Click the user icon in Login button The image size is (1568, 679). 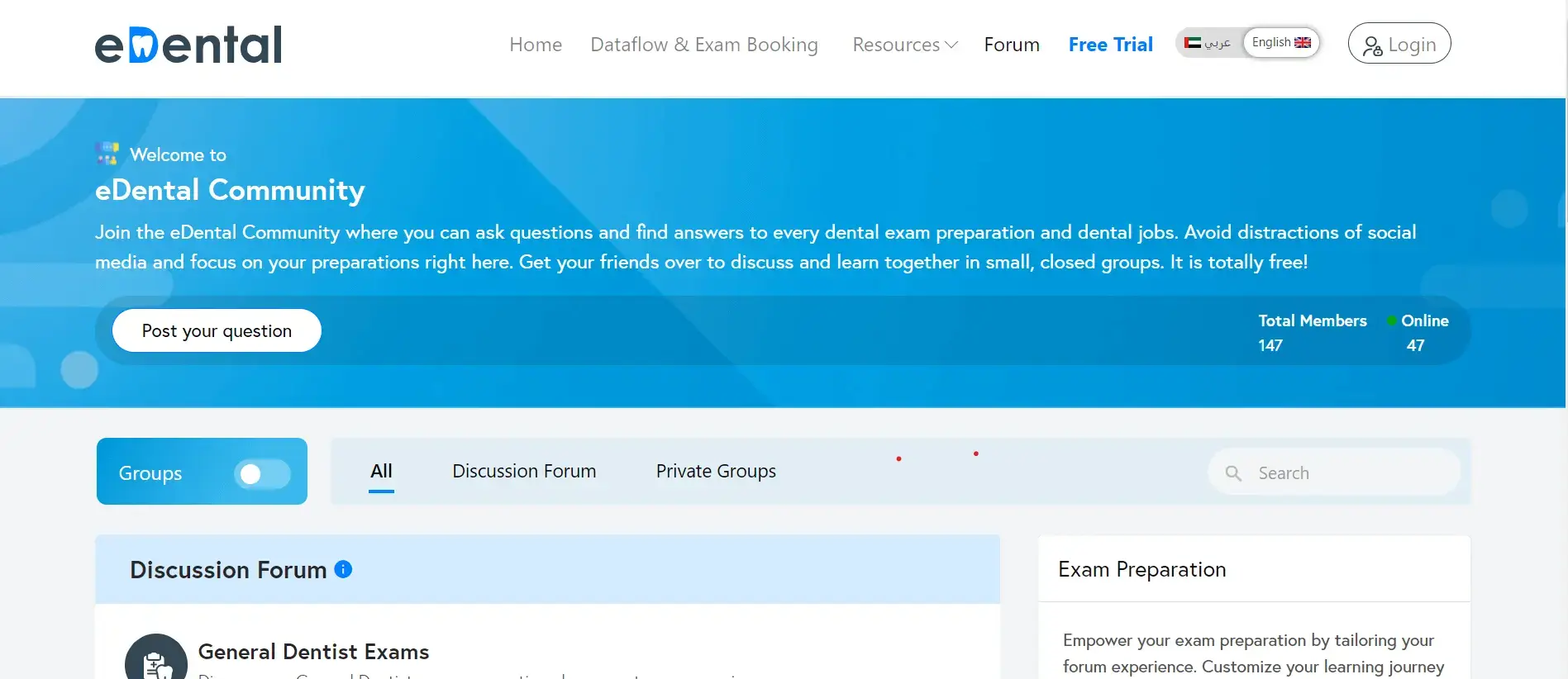point(1372,46)
